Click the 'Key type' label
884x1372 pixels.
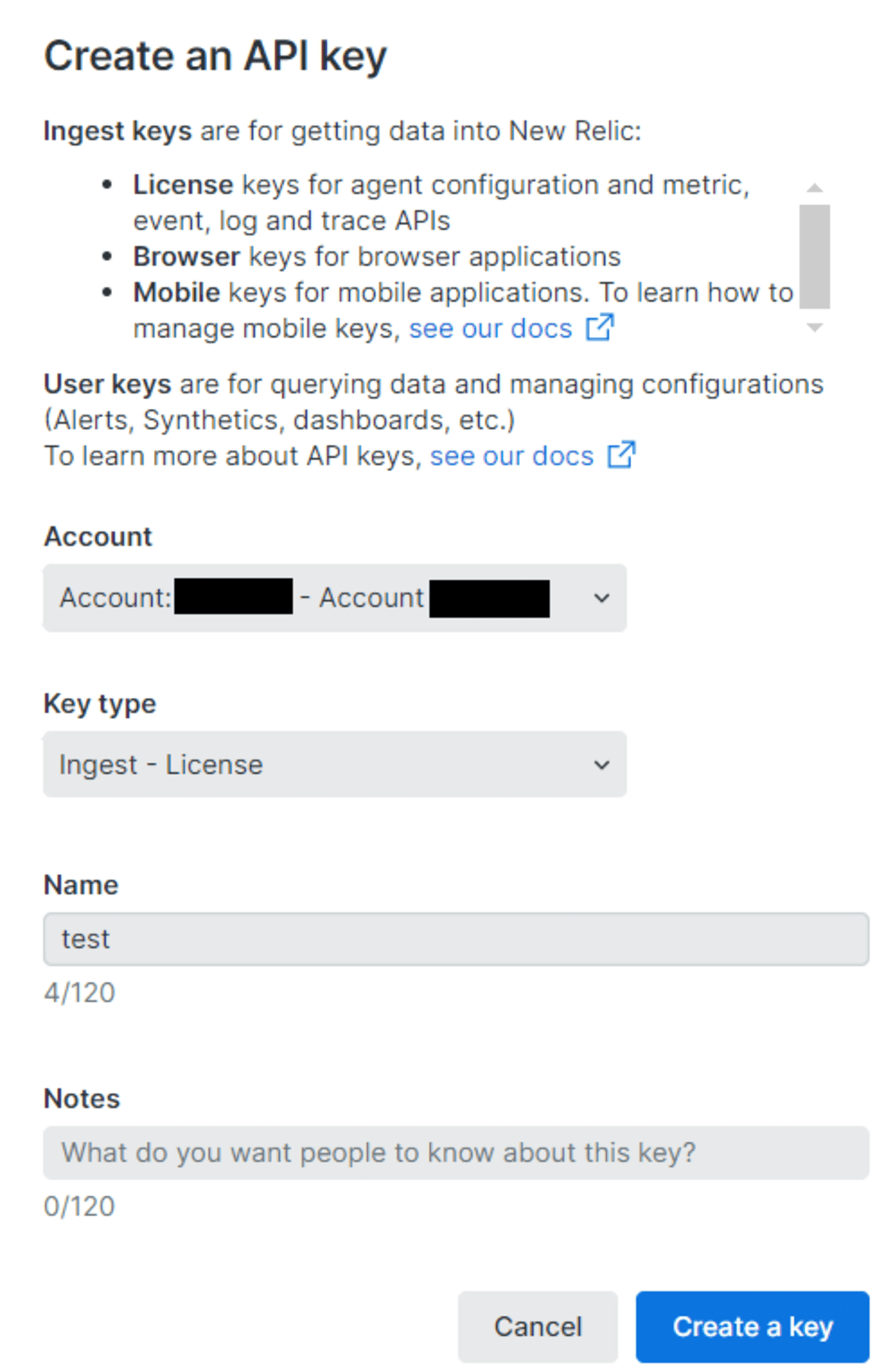tap(100, 705)
